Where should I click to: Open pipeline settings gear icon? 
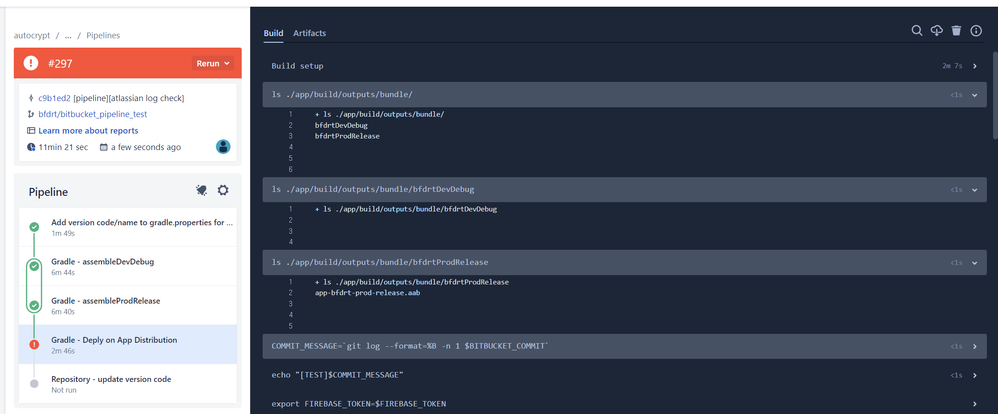(x=223, y=190)
